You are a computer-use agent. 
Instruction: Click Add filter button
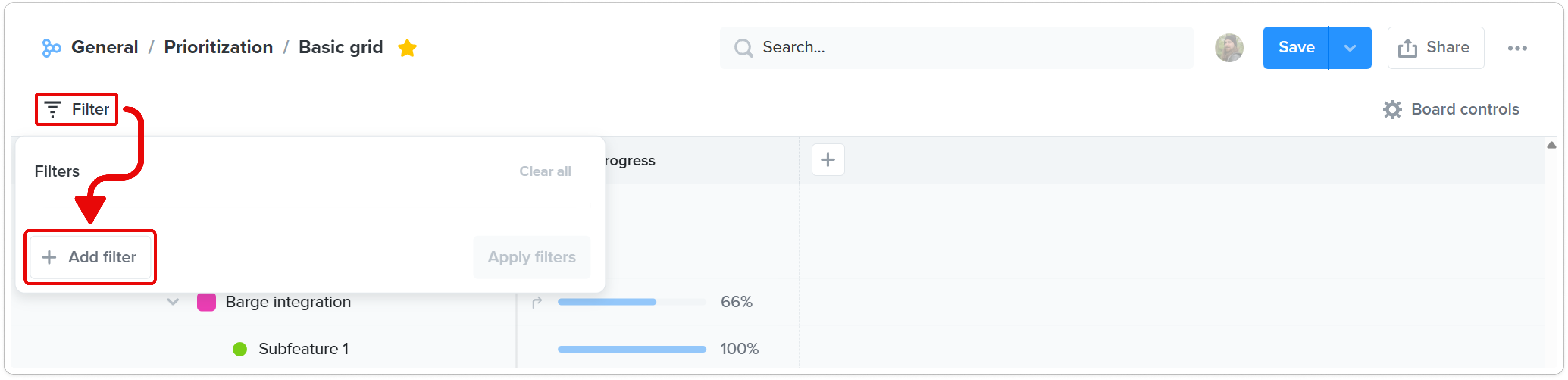click(x=90, y=257)
